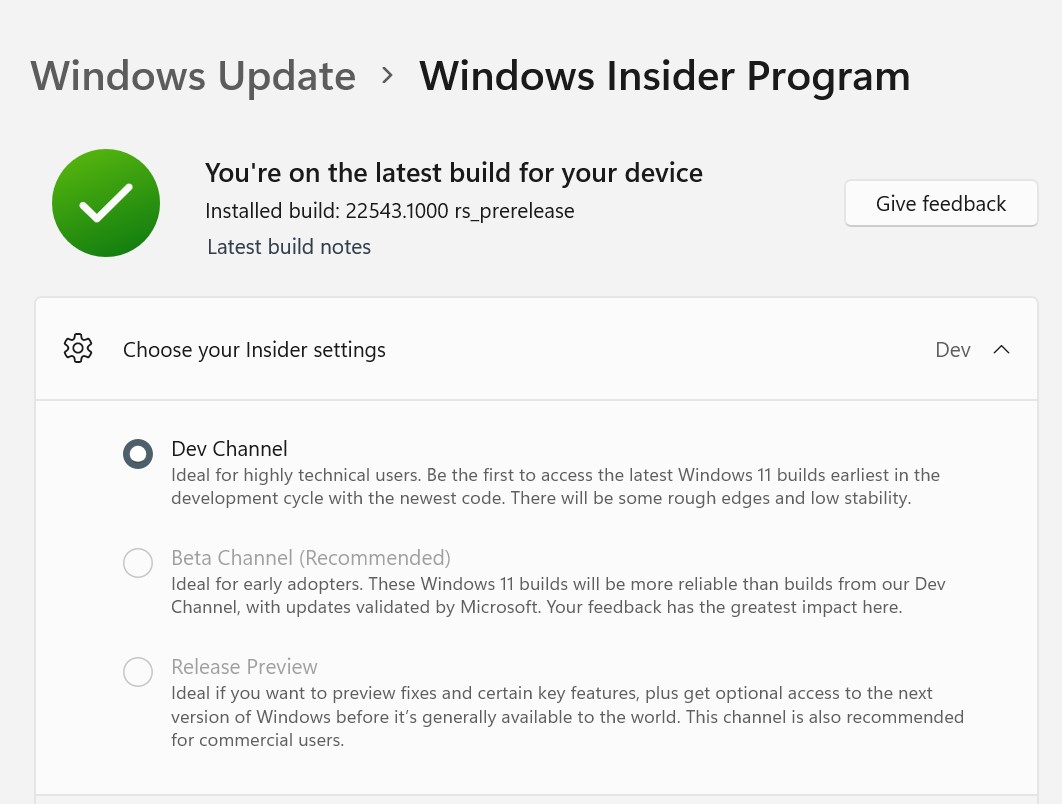Select the Release Preview channel
This screenshot has height=804, width=1062.
click(x=138, y=672)
